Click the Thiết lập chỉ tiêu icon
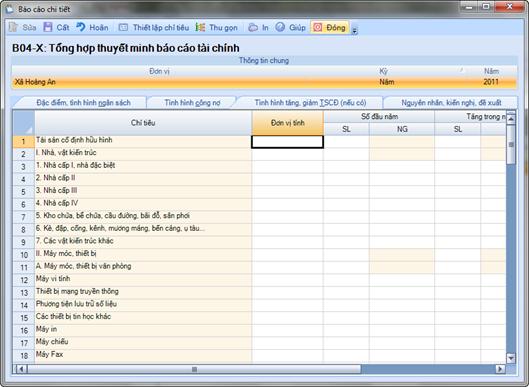 (123, 27)
